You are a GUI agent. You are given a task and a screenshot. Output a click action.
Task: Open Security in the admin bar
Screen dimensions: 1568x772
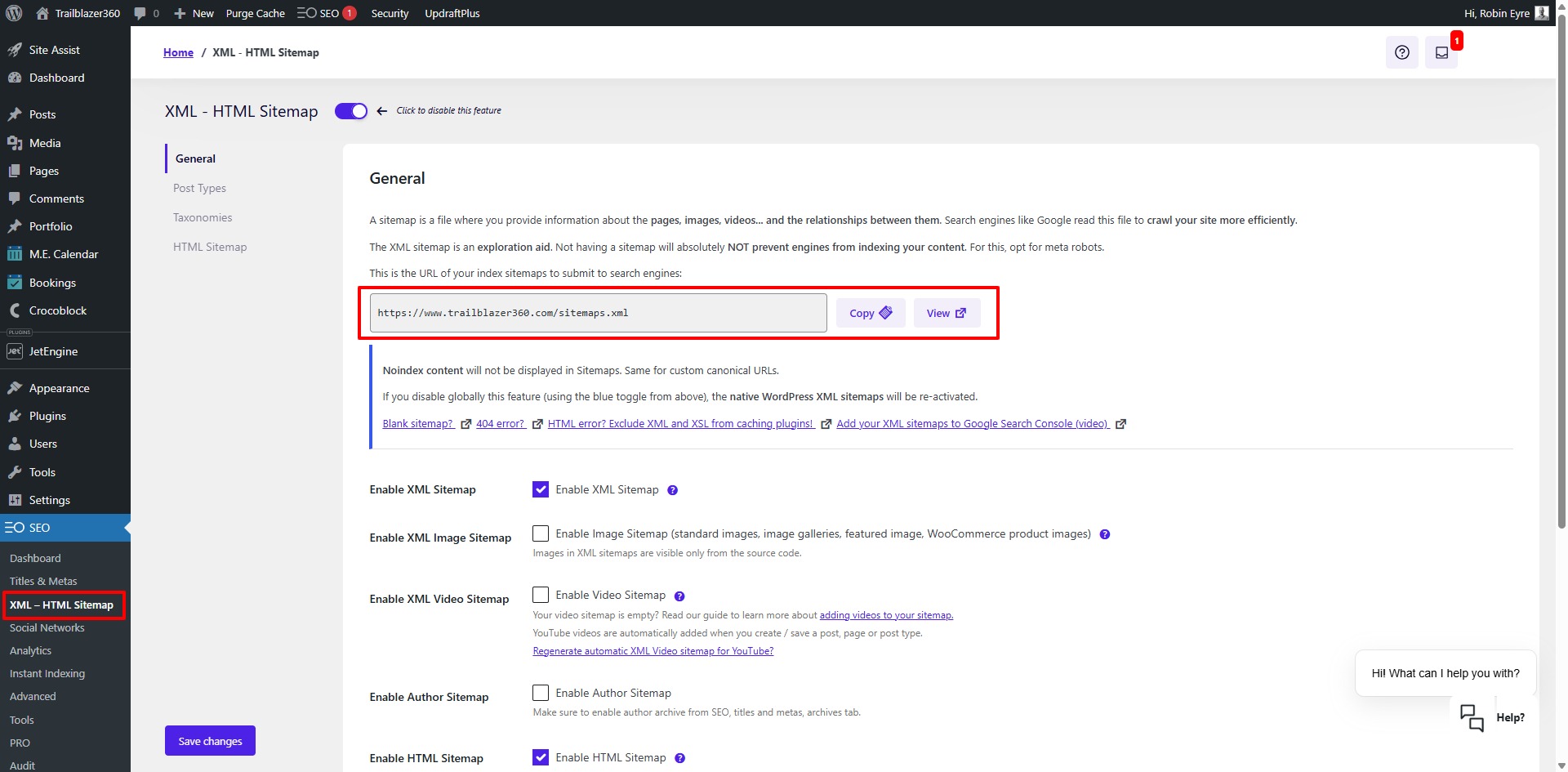click(390, 13)
